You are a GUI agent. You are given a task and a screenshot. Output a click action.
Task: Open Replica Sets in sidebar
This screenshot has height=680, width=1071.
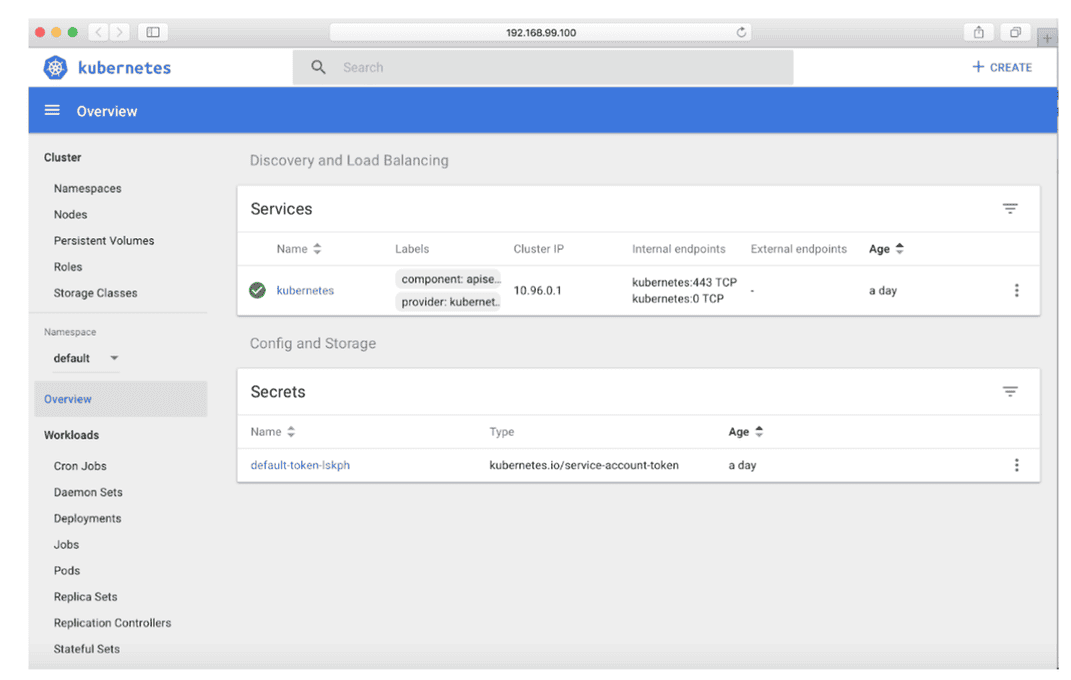click(x=85, y=597)
